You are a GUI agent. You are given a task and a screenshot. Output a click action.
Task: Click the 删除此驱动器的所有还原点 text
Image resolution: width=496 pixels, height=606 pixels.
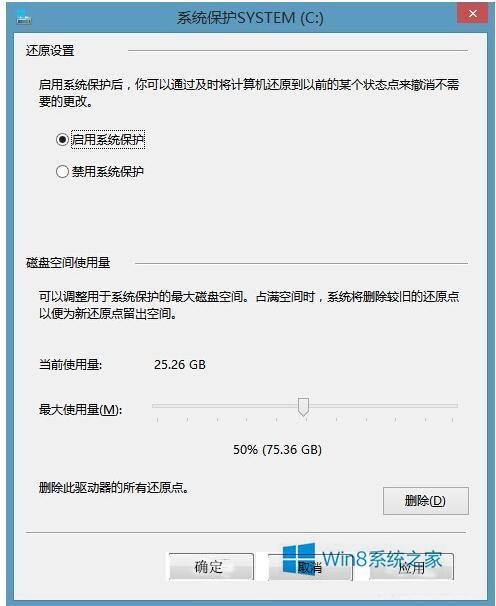114,488
